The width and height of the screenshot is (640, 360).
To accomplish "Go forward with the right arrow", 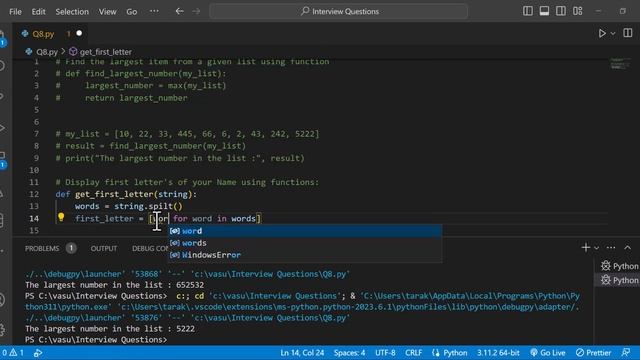I will tap(196, 11).
